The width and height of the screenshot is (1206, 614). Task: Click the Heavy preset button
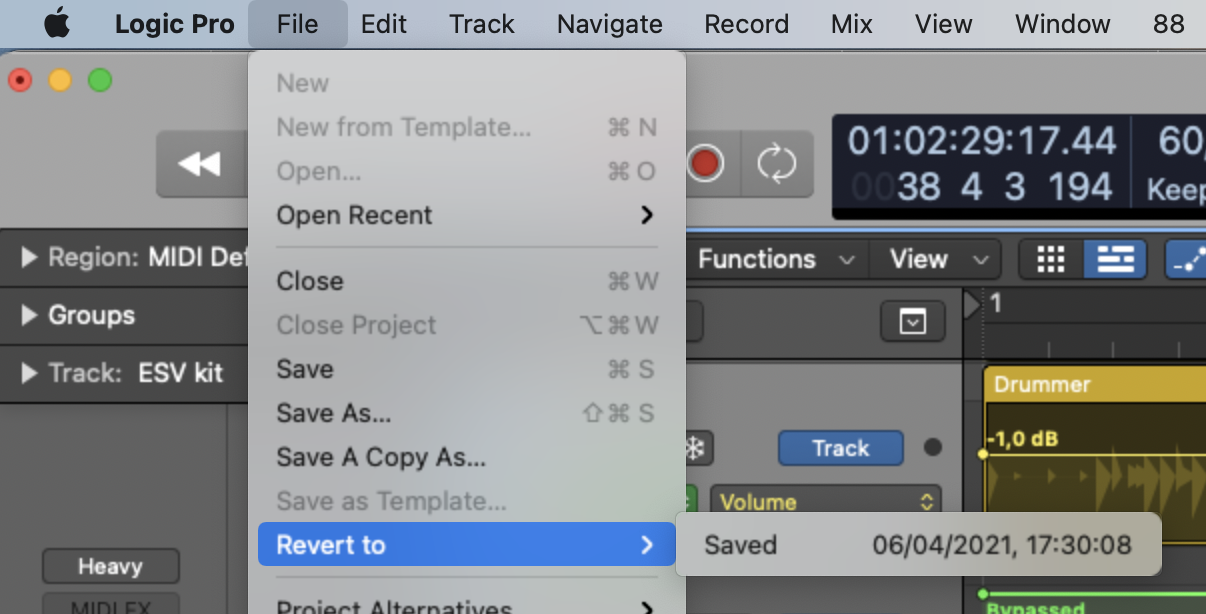tap(110, 567)
